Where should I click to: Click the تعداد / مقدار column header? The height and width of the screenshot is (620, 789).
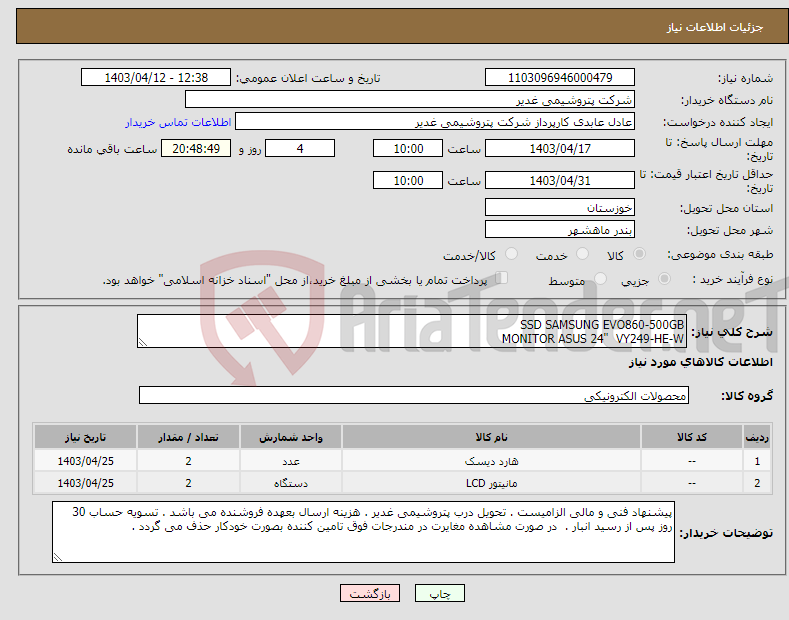coord(188,437)
